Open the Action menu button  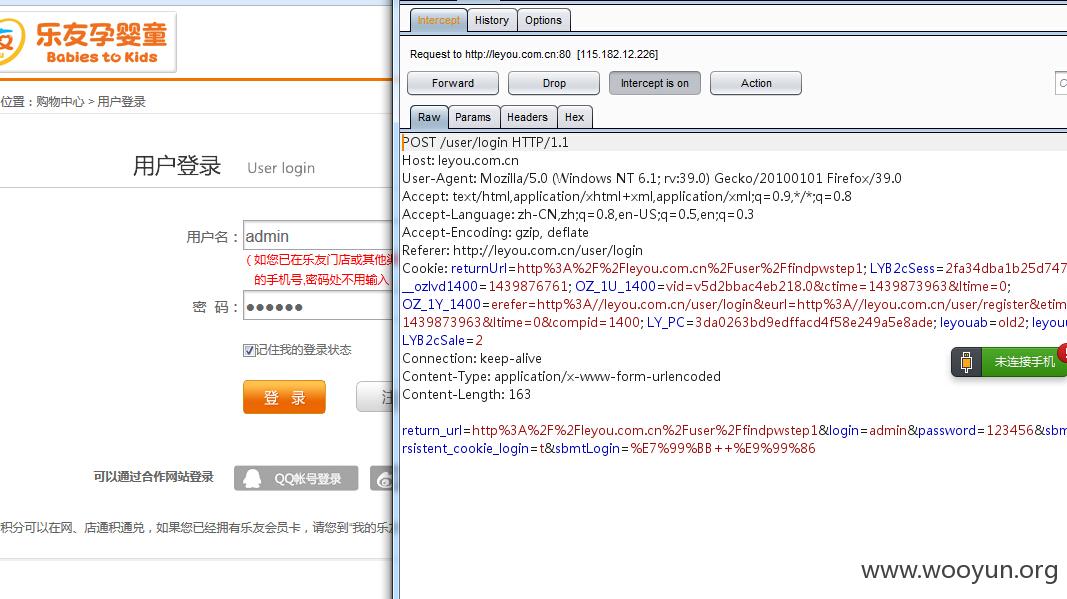[756, 83]
